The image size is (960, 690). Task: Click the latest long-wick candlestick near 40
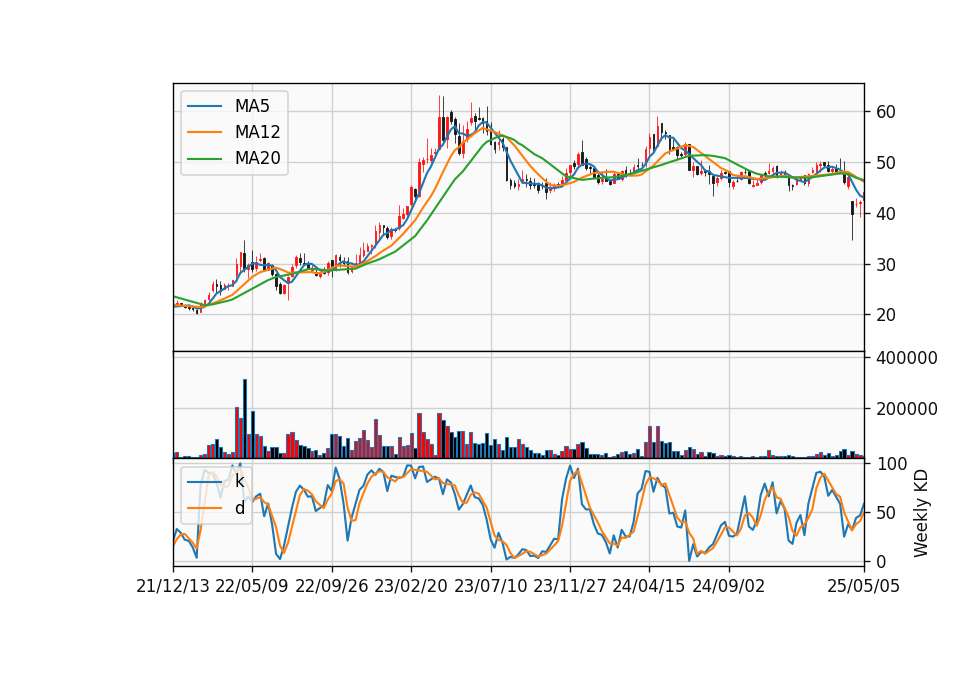click(x=852, y=220)
